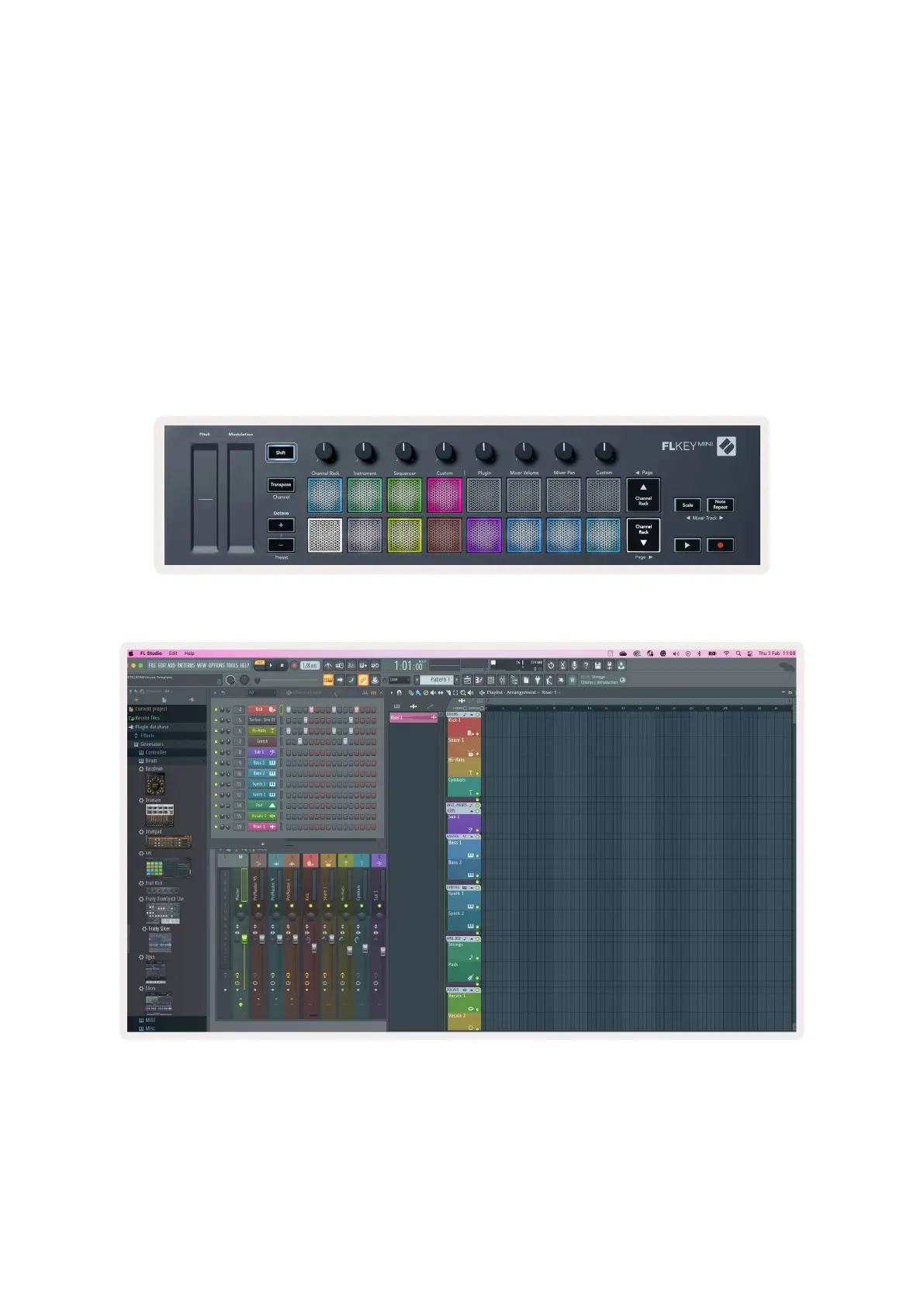This screenshot has height=1307, width=924.
Task: Open the channel rack view toolbar icon
Action: point(491,680)
